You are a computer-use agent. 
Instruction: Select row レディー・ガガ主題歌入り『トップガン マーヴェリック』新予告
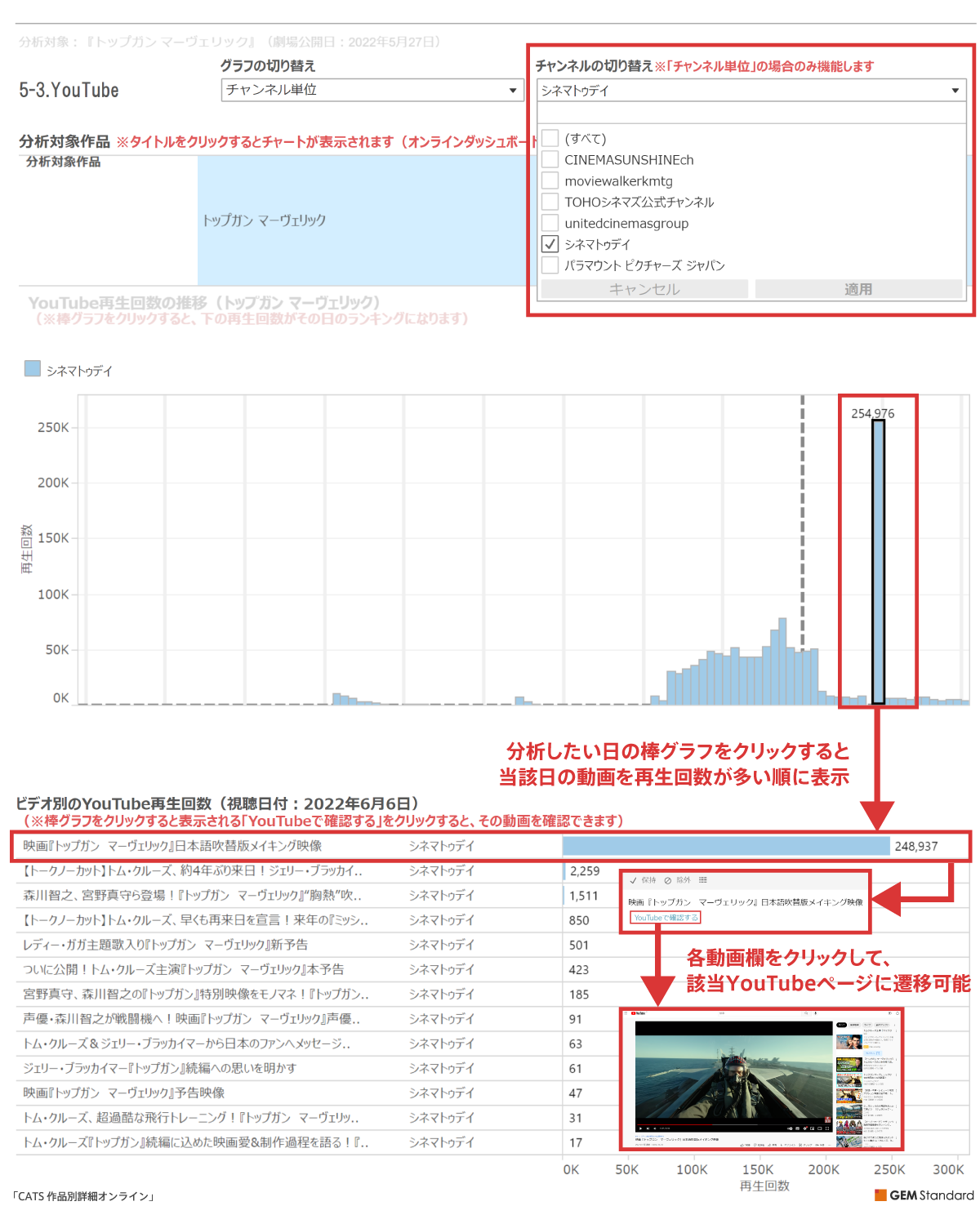pos(491,945)
